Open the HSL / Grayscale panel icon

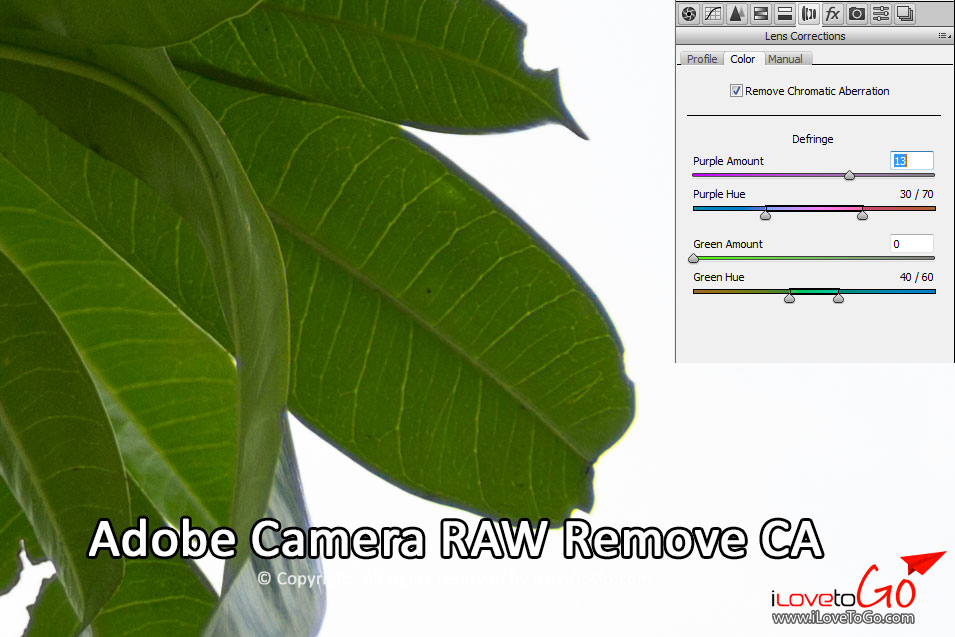pyautogui.click(x=761, y=13)
